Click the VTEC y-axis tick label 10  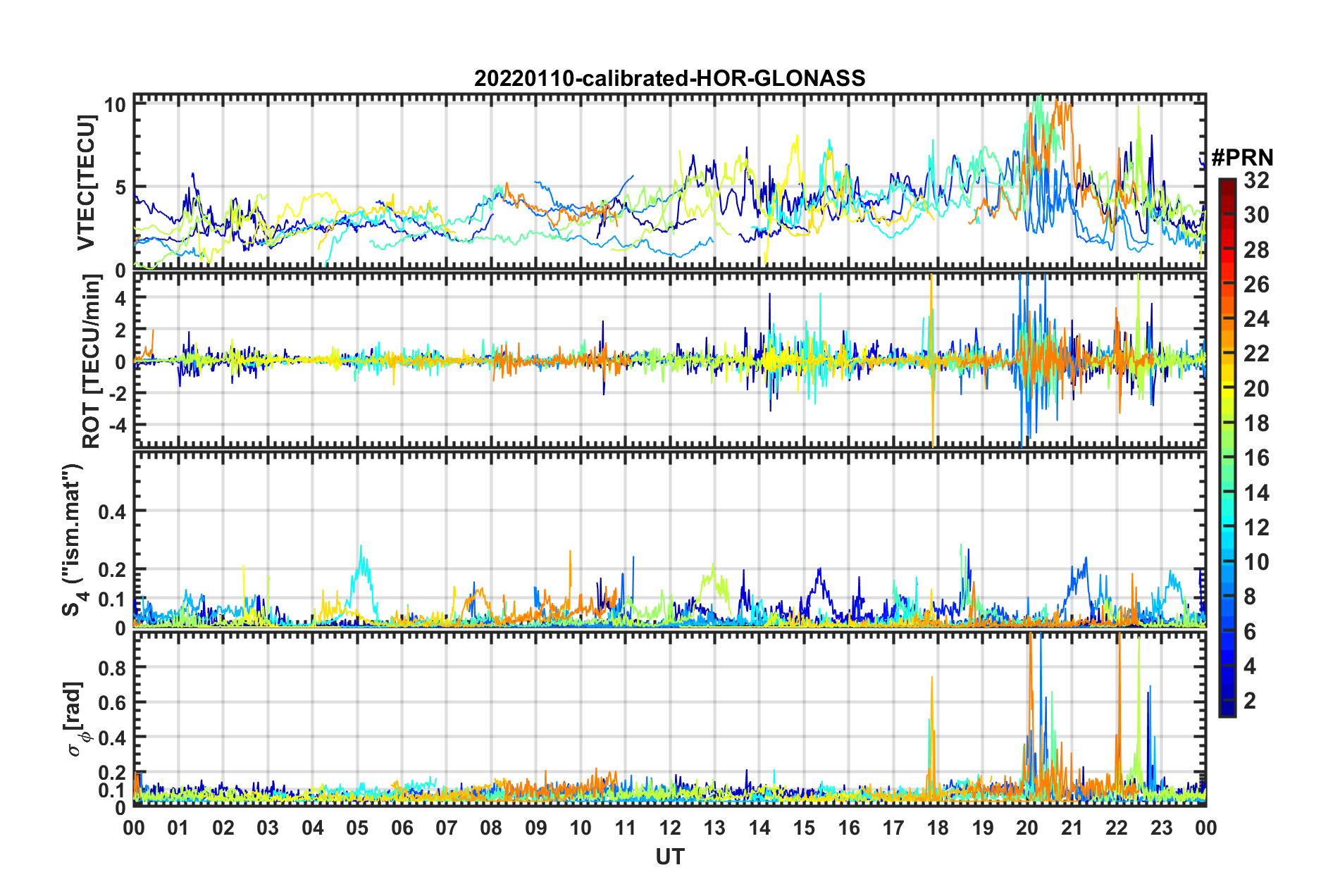pyautogui.click(x=115, y=106)
